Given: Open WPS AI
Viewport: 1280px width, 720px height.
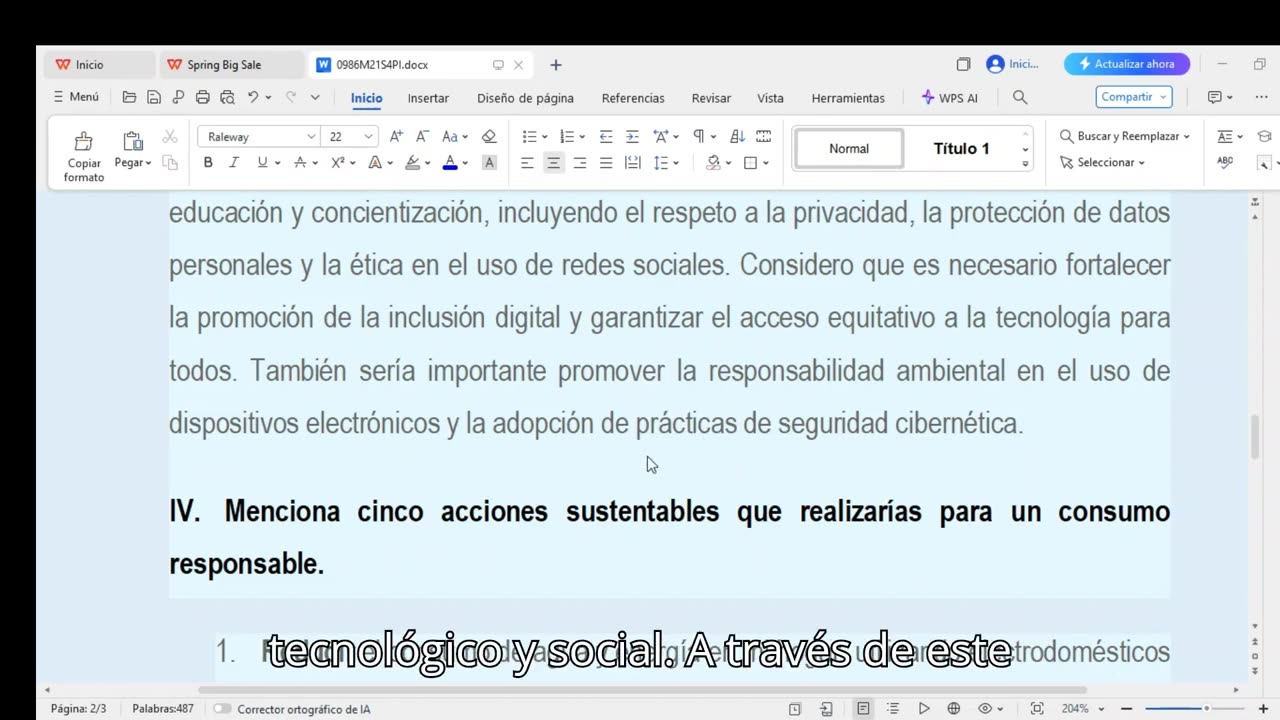Looking at the screenshot, I should point(948,98).
